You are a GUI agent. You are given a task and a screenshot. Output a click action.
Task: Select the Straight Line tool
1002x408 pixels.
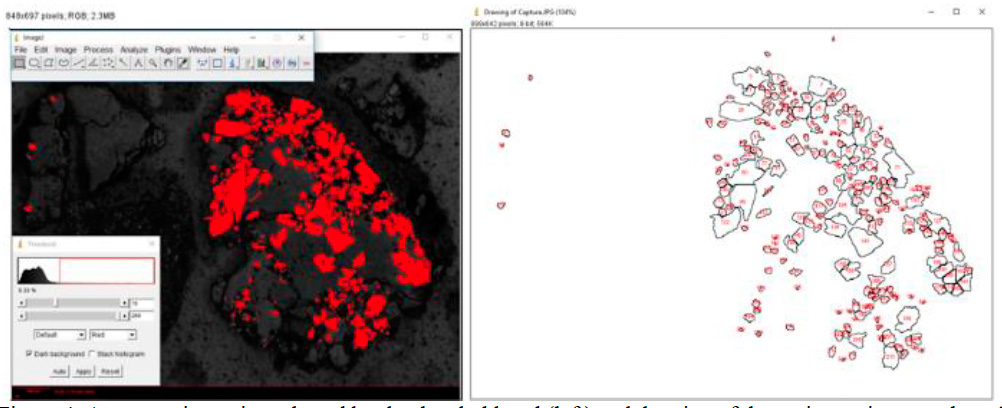coord(79,62)
